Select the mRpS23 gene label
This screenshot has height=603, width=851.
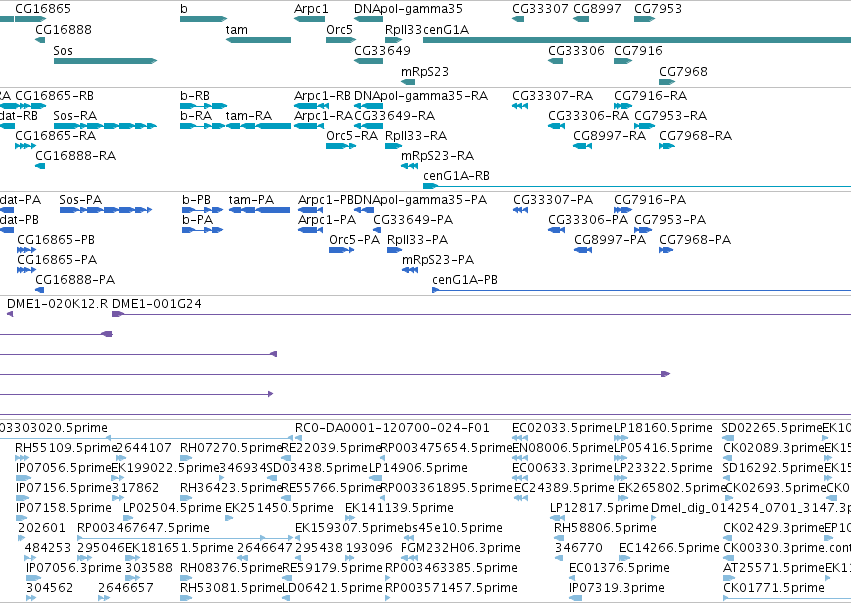point(425,72)
